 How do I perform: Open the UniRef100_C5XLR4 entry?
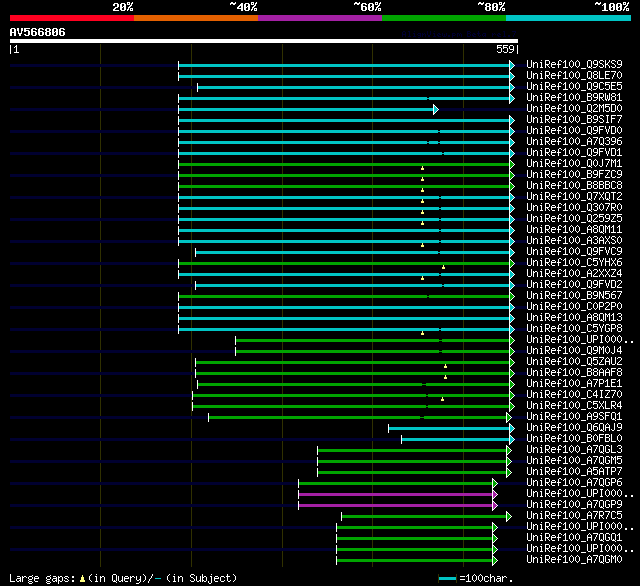pyautogui.click(x=574, y=406)
